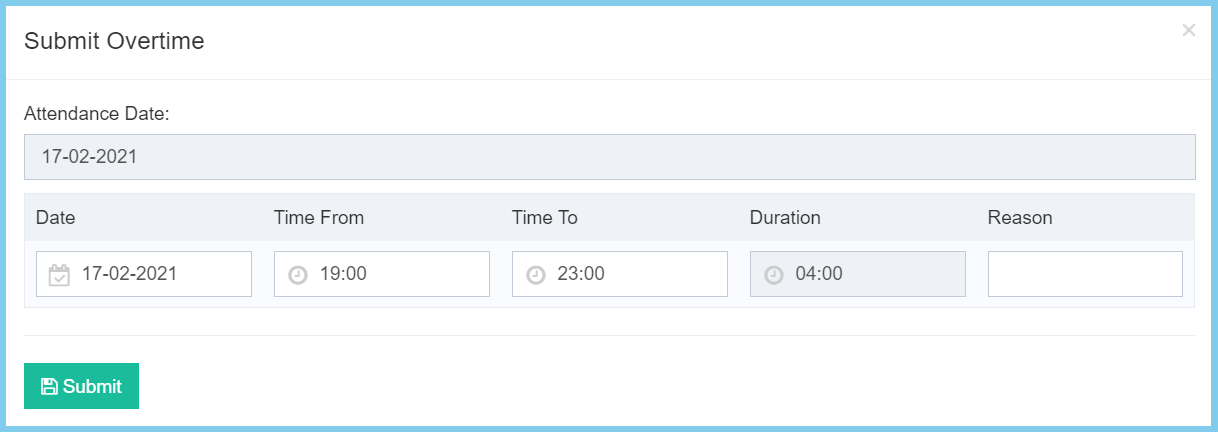The image size is (1218, 432).
Task: Click the Attendance Date field
Action: pyautogui.click(x=609, y=157)
